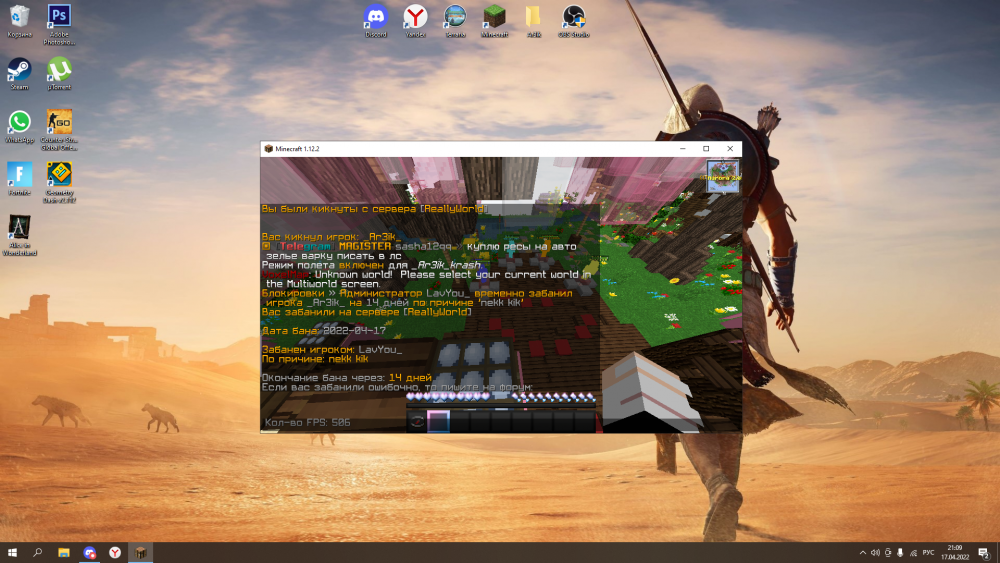1000x563 pixels.
Task: Switch the input language РУС indicator
Action: tap(929, 553)
